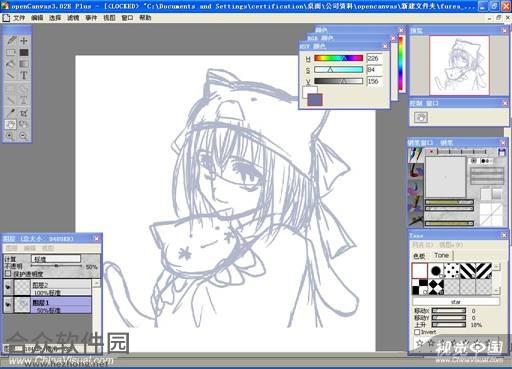This screenshot has height=369, width=512.
Task: Select the zoom out magnifier tool
Action: (x=24, y=136)
